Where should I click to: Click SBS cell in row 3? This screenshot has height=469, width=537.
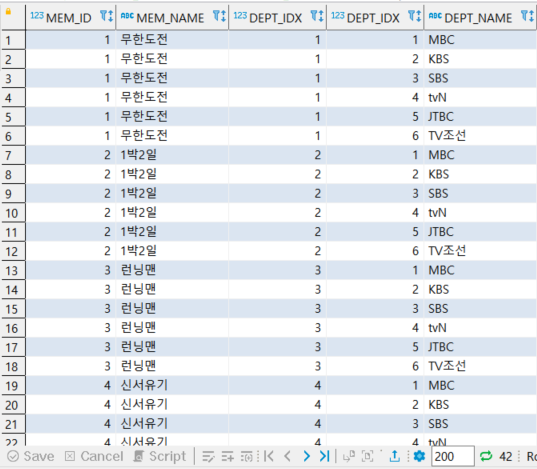point(480,78)
